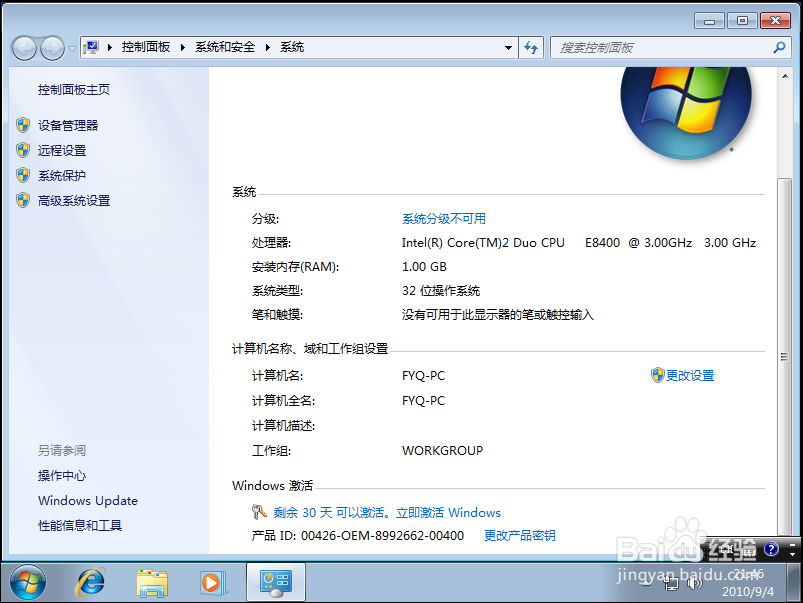
Task: Click the computer icon in address bar
Action: pyautogui.click(x=92, y=48)
